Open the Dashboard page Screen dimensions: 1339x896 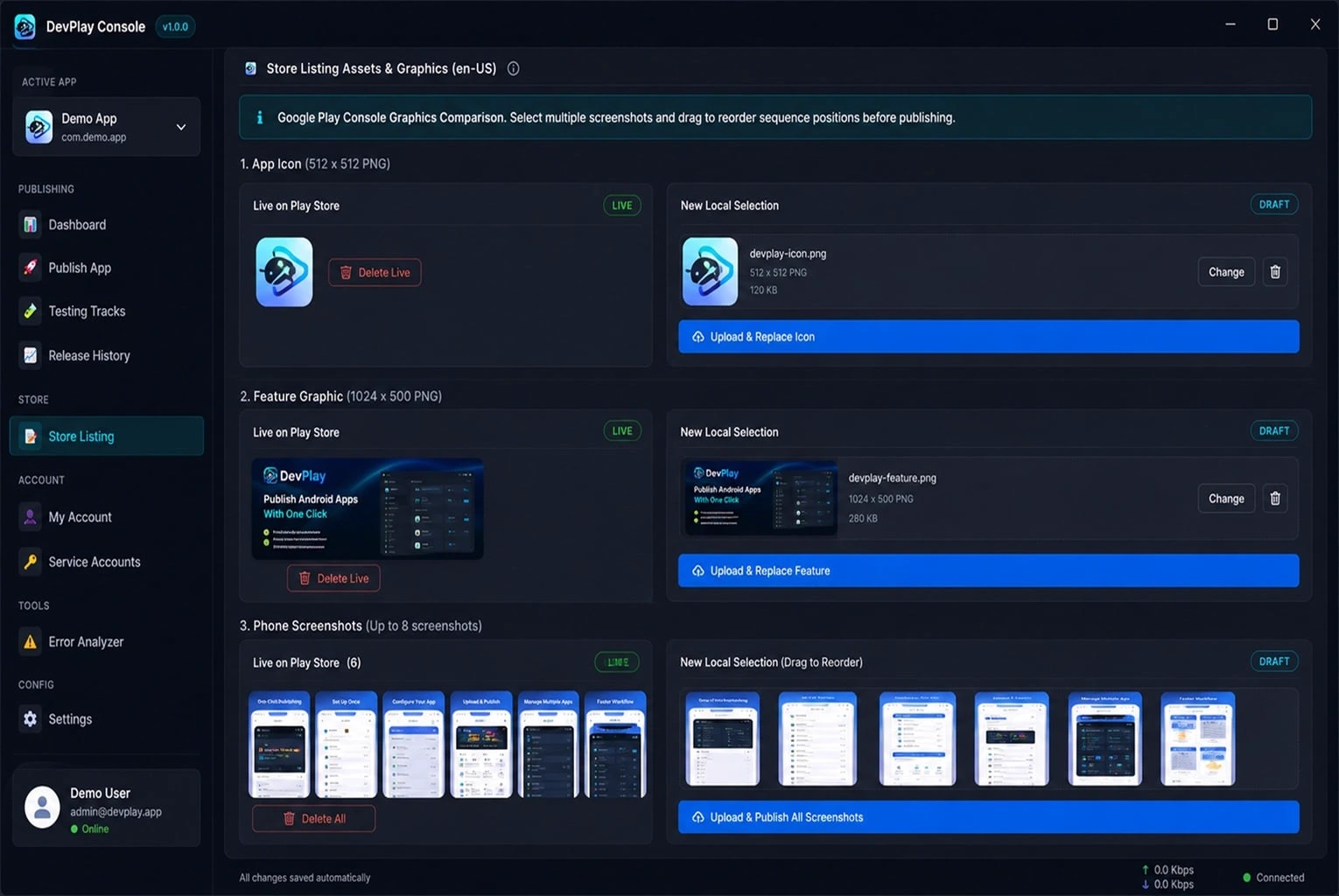click(x=106, y=225)
